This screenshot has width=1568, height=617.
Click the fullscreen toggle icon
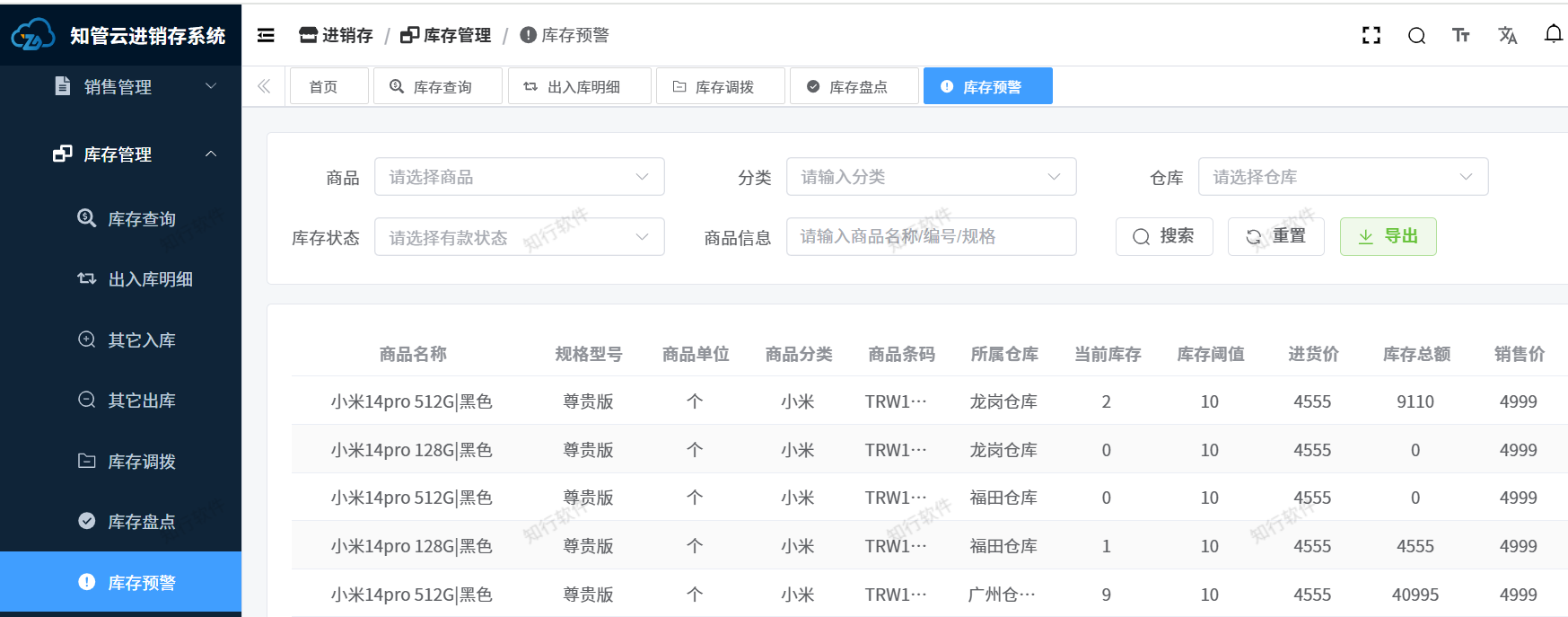pyautogui.click(x=1371, y=35)
